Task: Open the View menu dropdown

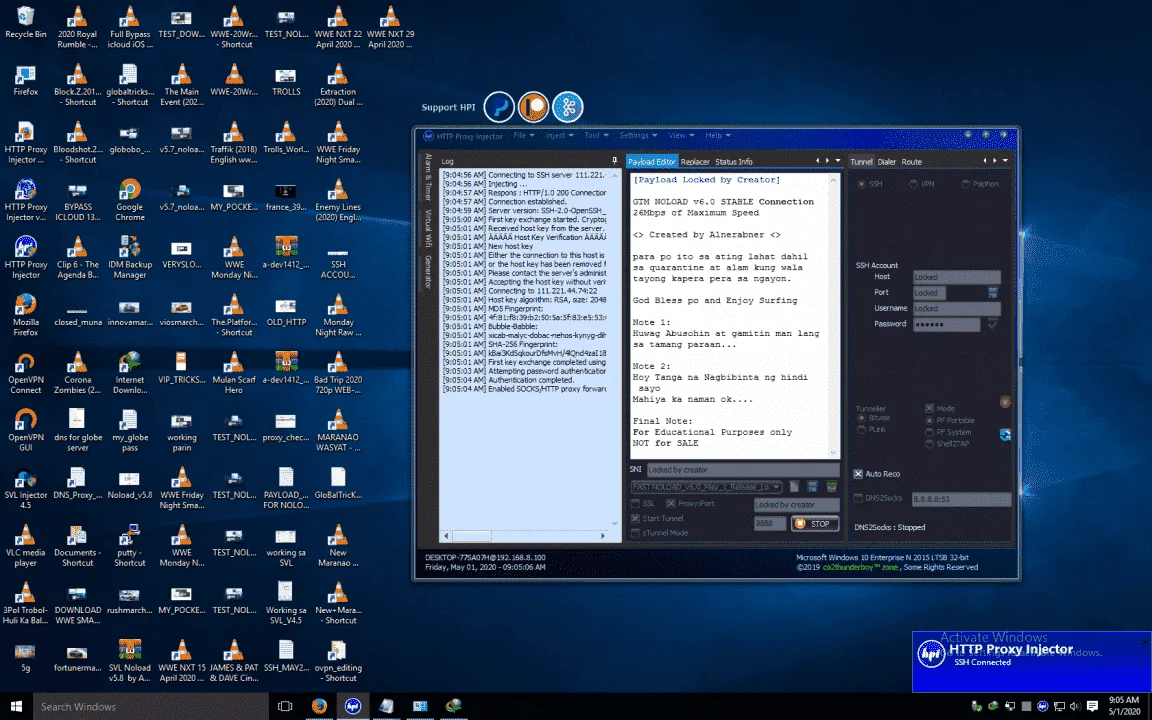Action: point(681,135)
